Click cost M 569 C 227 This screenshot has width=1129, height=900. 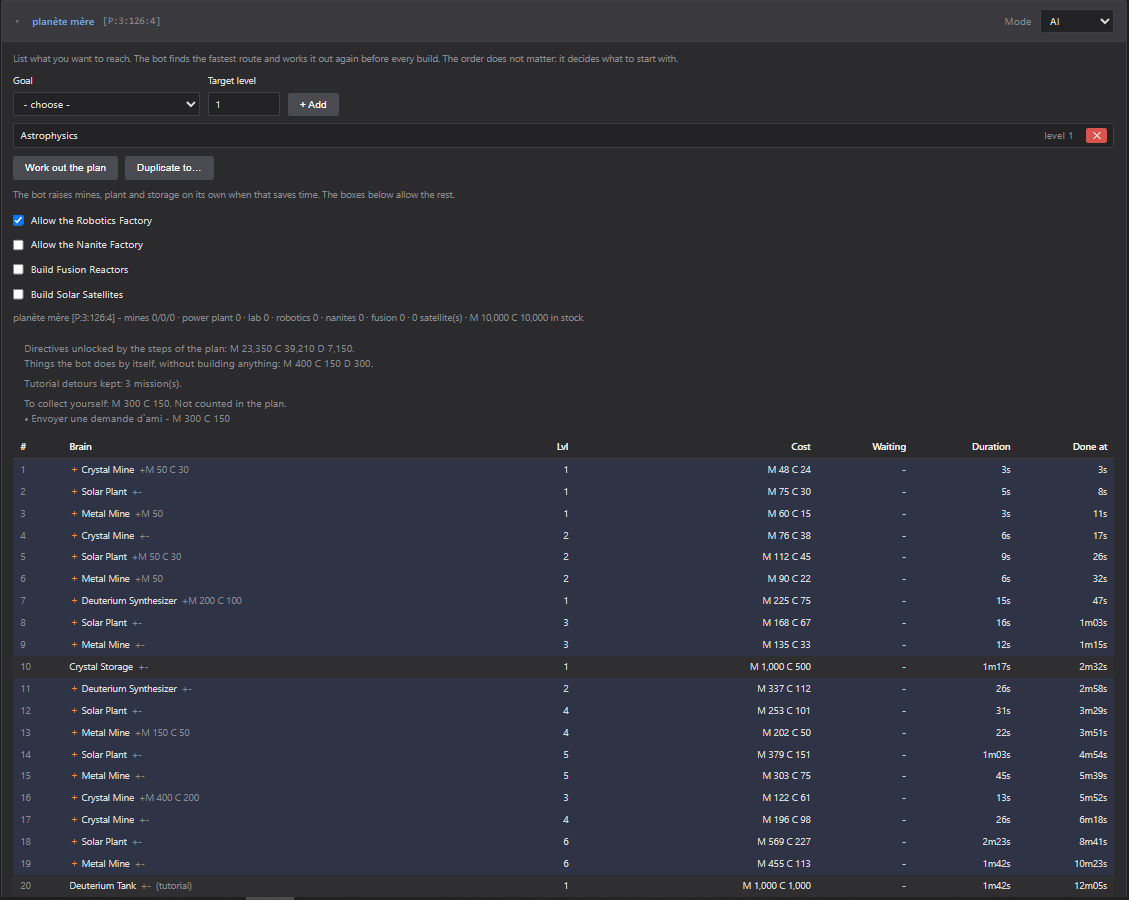click(x=783, y=842)
